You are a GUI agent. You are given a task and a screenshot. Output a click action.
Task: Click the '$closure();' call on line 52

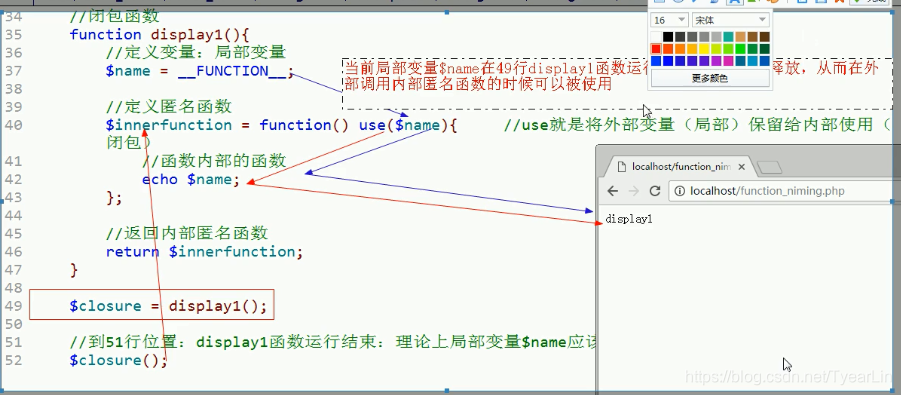[118, 361]
